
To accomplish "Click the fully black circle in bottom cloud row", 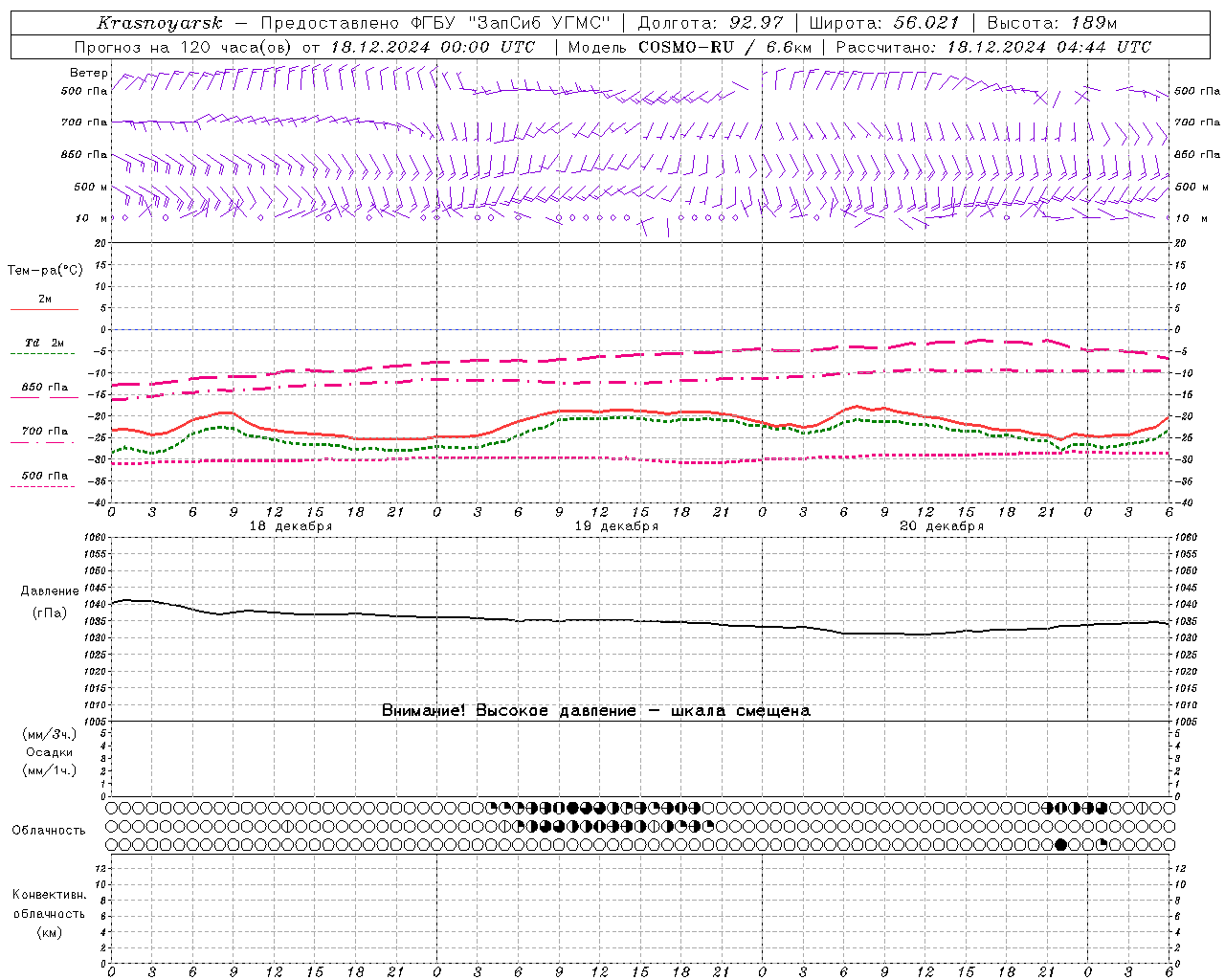I will point(1060,844).
